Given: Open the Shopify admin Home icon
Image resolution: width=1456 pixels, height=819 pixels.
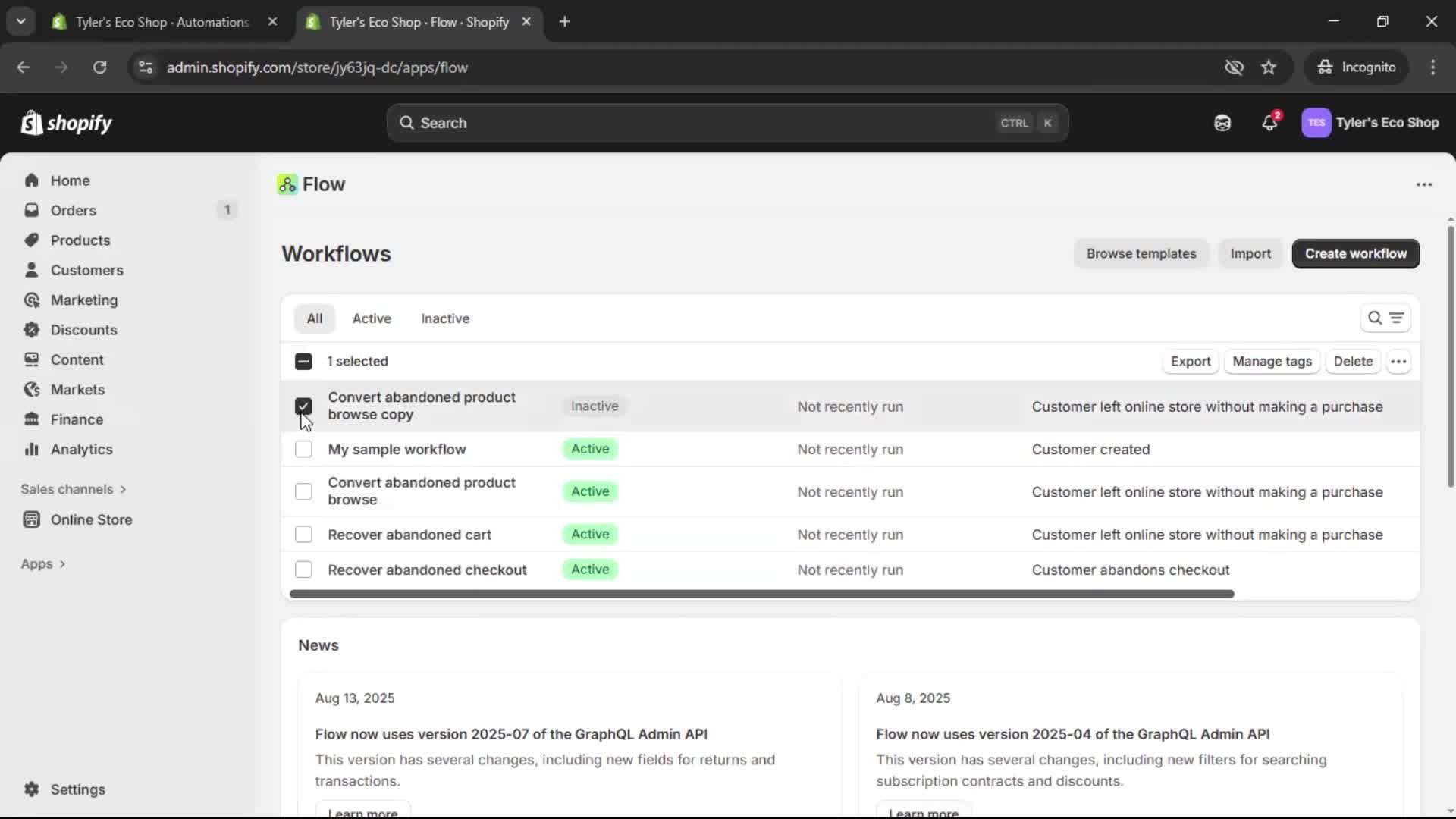Looking at the screenshot, I should pyautogui.click(x=32, y=180).
